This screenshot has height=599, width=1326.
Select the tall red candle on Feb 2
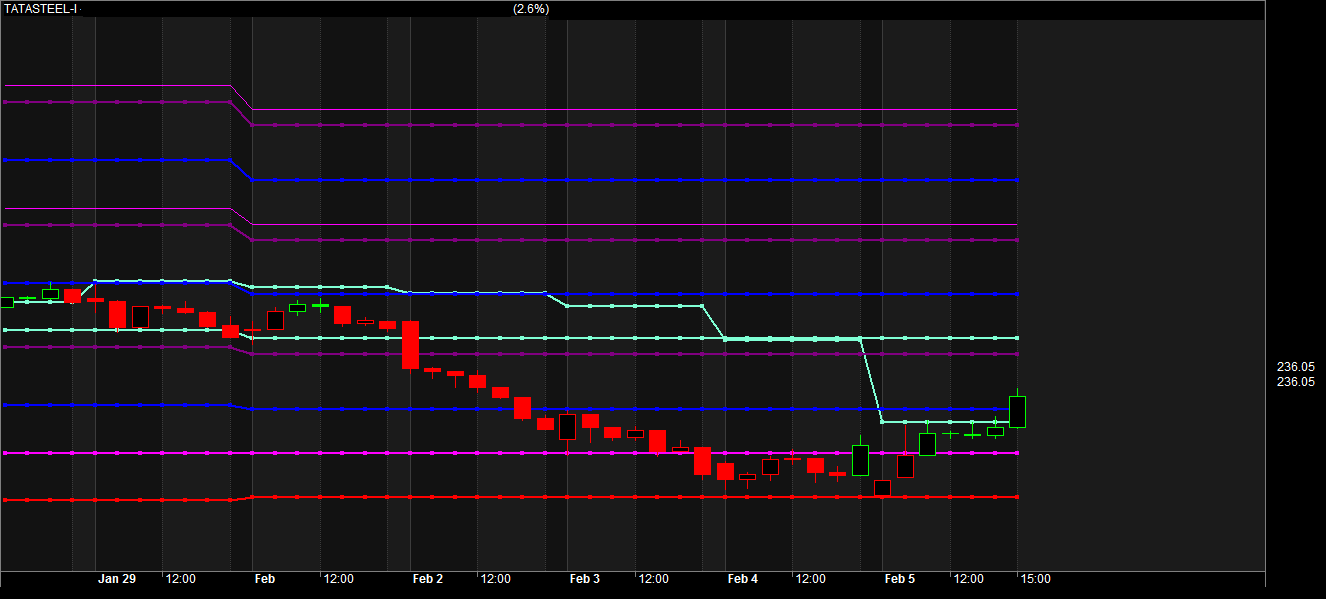click(x=410, y=345)
